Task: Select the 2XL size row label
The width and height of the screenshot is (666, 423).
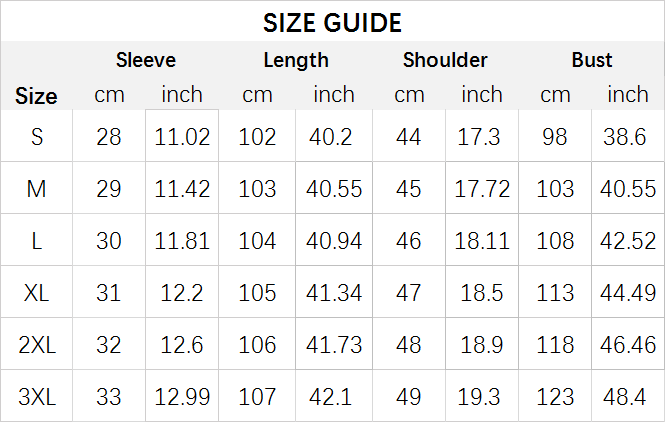Action: tap(37, 344)
